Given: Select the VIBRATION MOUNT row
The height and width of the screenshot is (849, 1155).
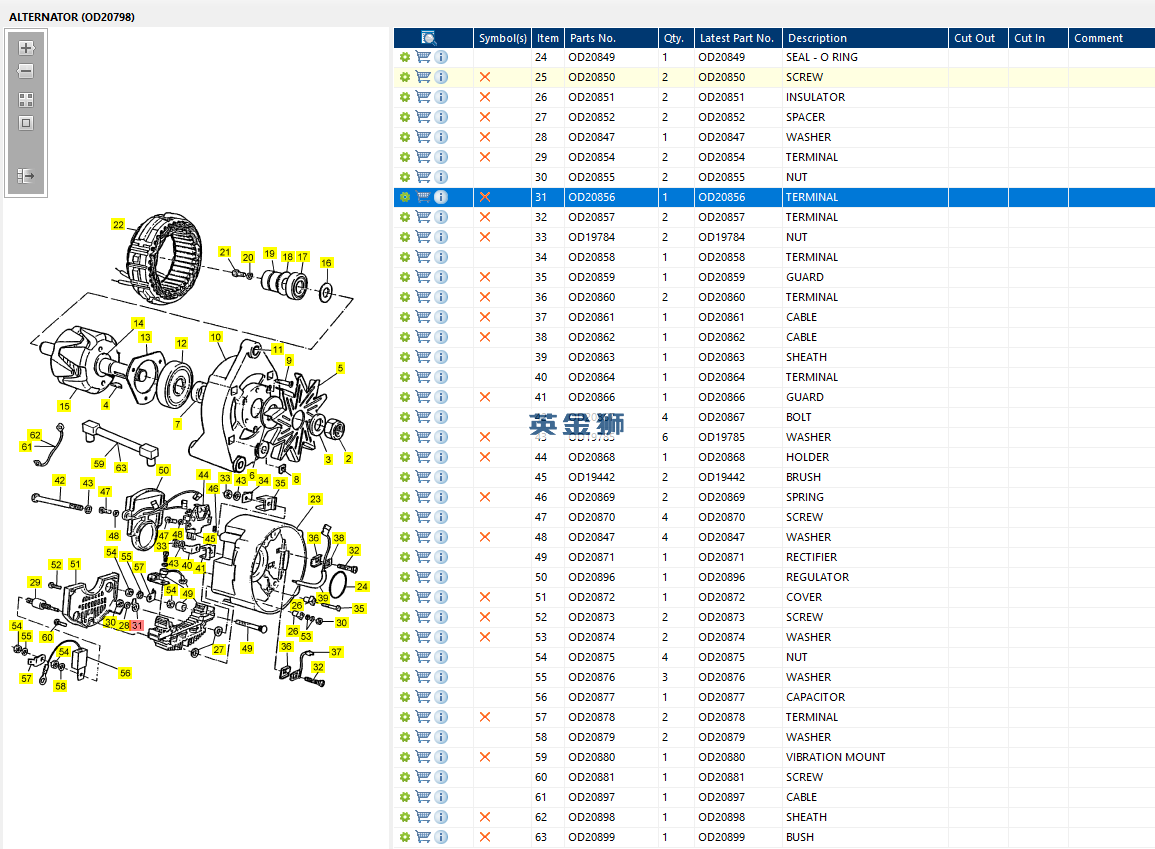Looking at the screenshot, I should (x=835, y=757).
